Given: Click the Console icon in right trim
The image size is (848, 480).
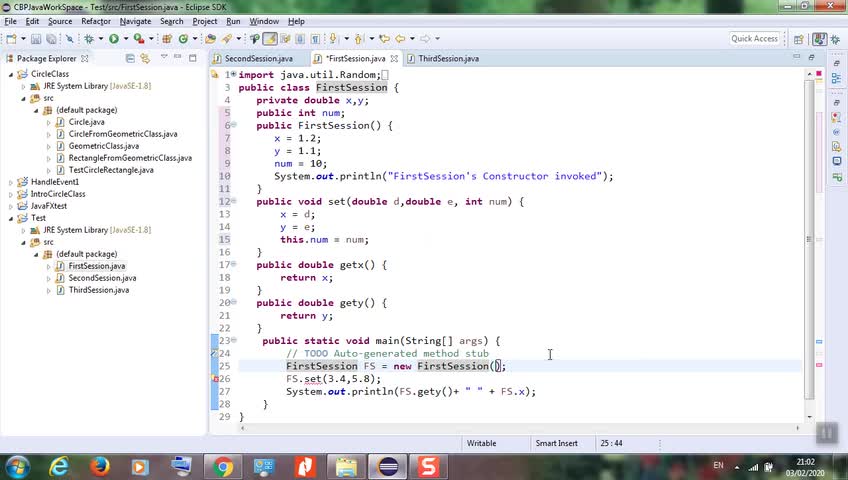Looking at the screenshot, I should (x=837, y=161).
